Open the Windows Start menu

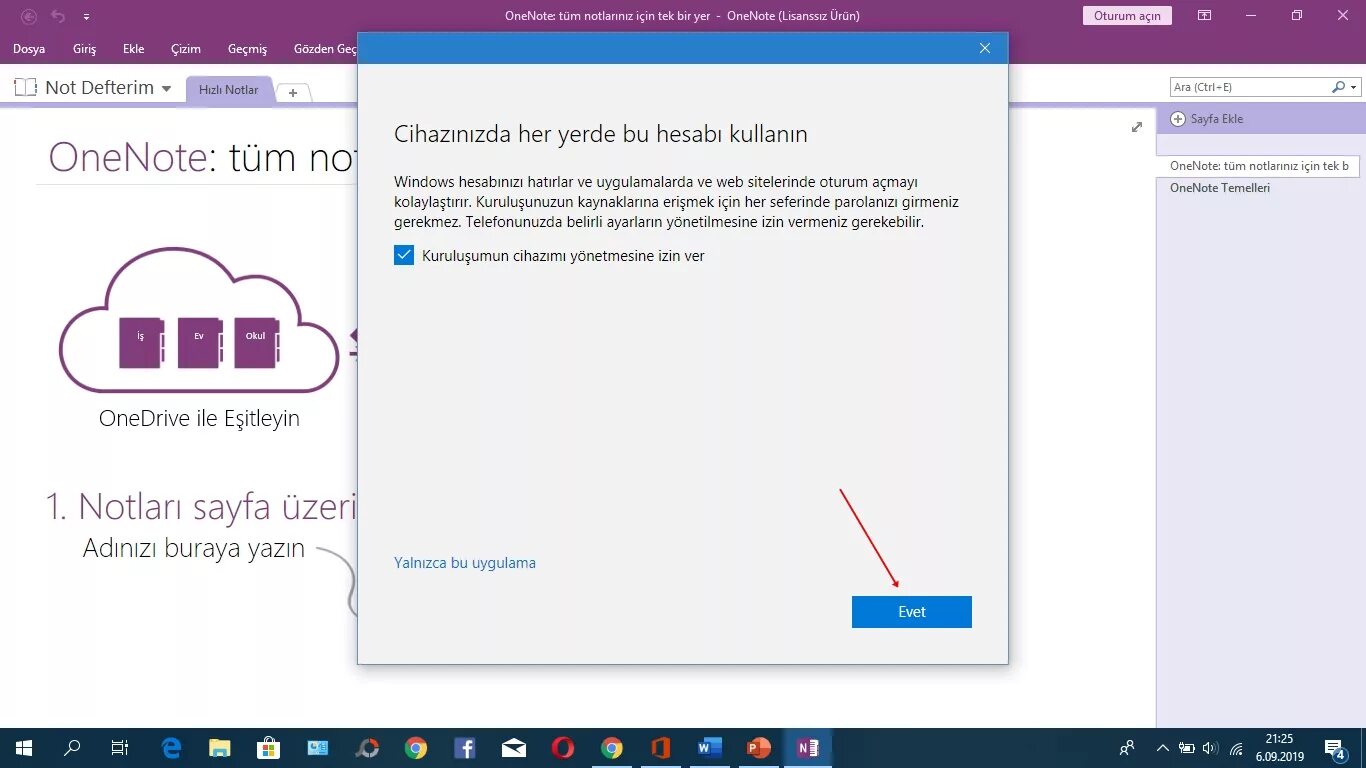(x=24, y=748)
